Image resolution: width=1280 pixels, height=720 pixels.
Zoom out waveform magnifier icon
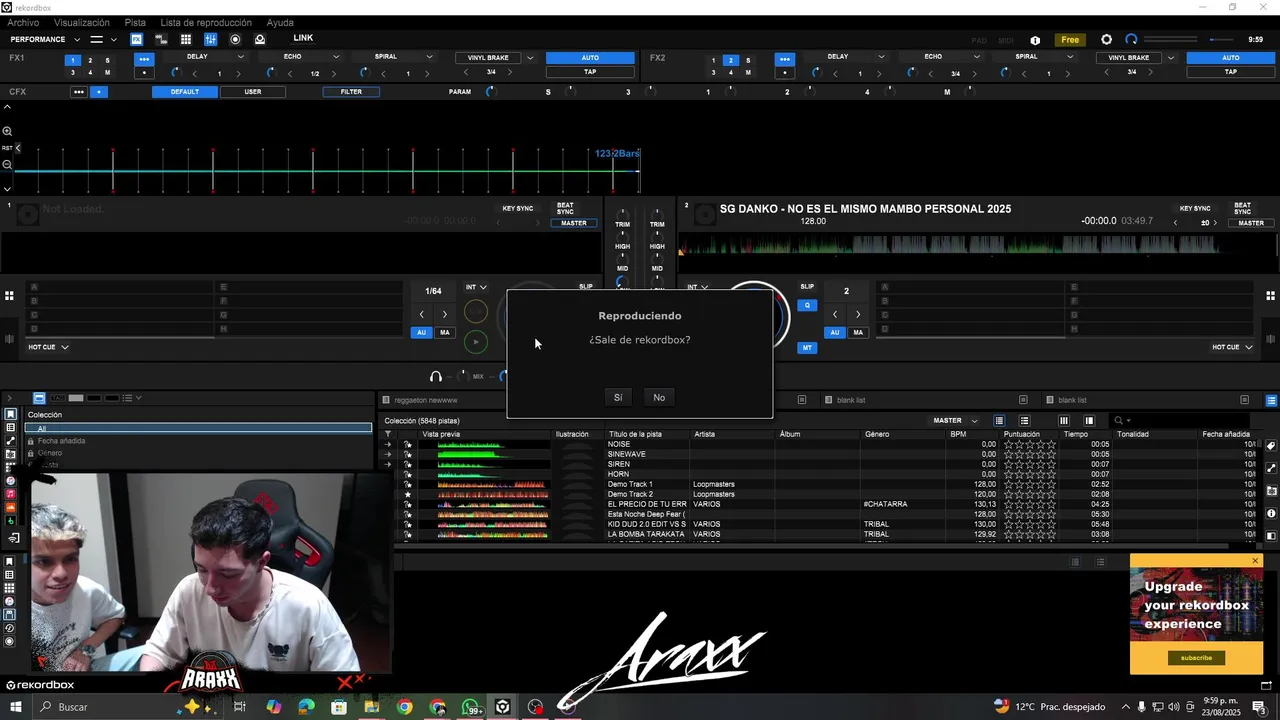tap(7, 165)
